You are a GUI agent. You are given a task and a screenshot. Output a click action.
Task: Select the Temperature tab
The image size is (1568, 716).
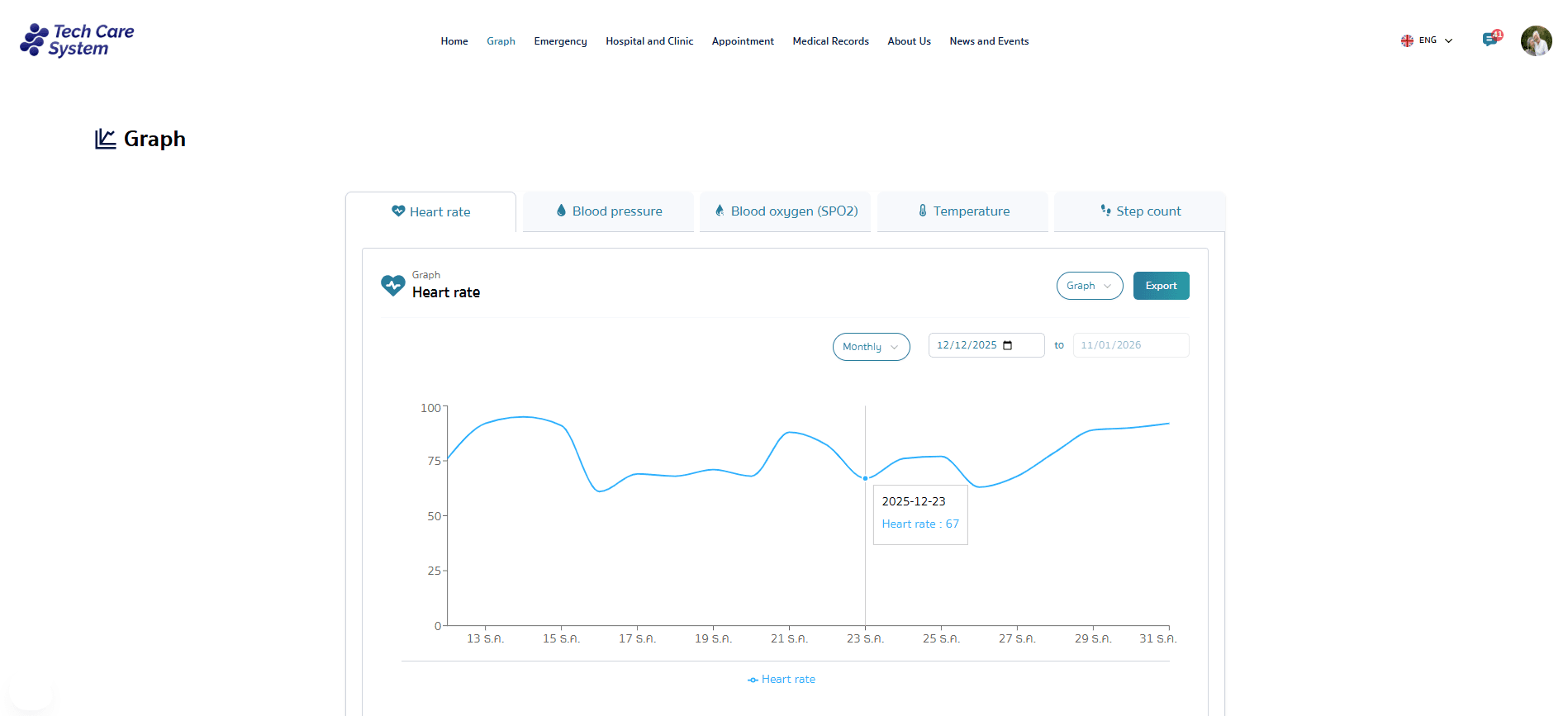point(963,211)
